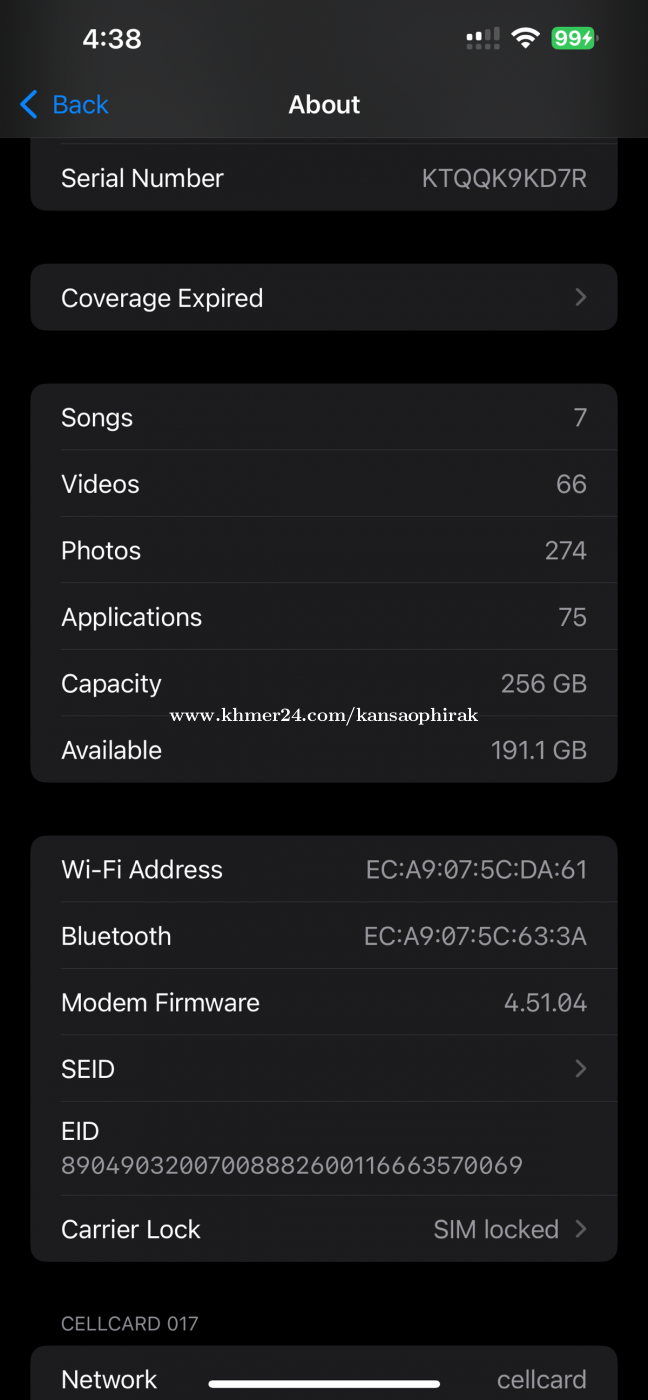Tap the blue Back chevron icon

28,104
